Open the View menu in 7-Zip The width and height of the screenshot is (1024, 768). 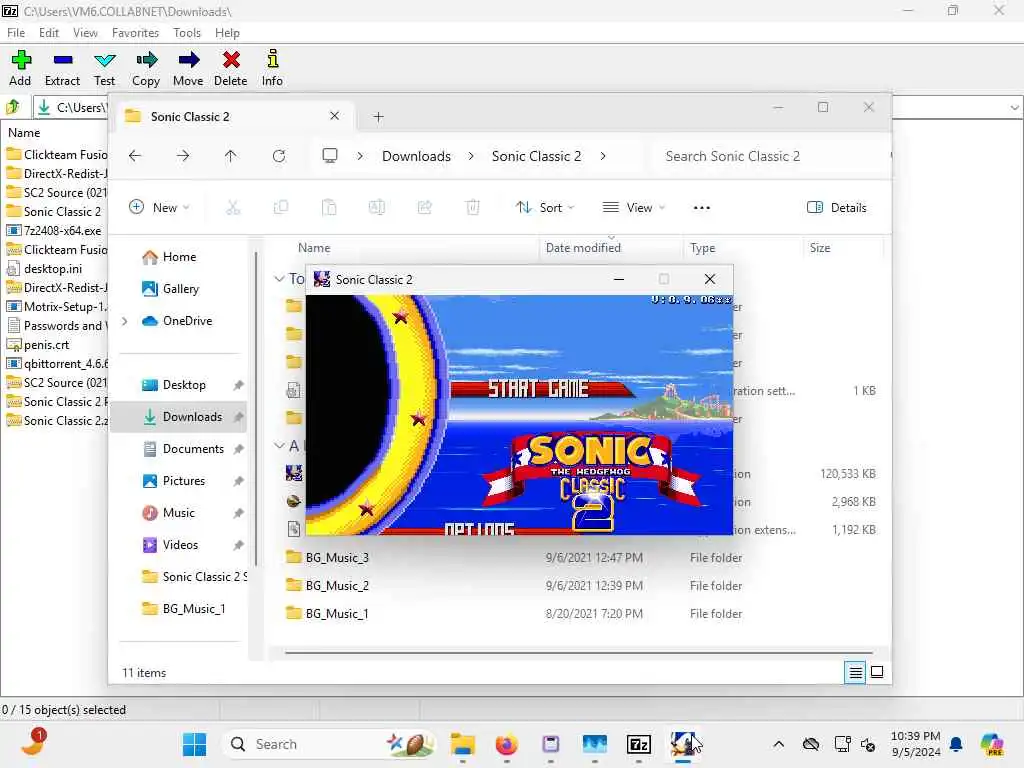[x=86, y=33]
